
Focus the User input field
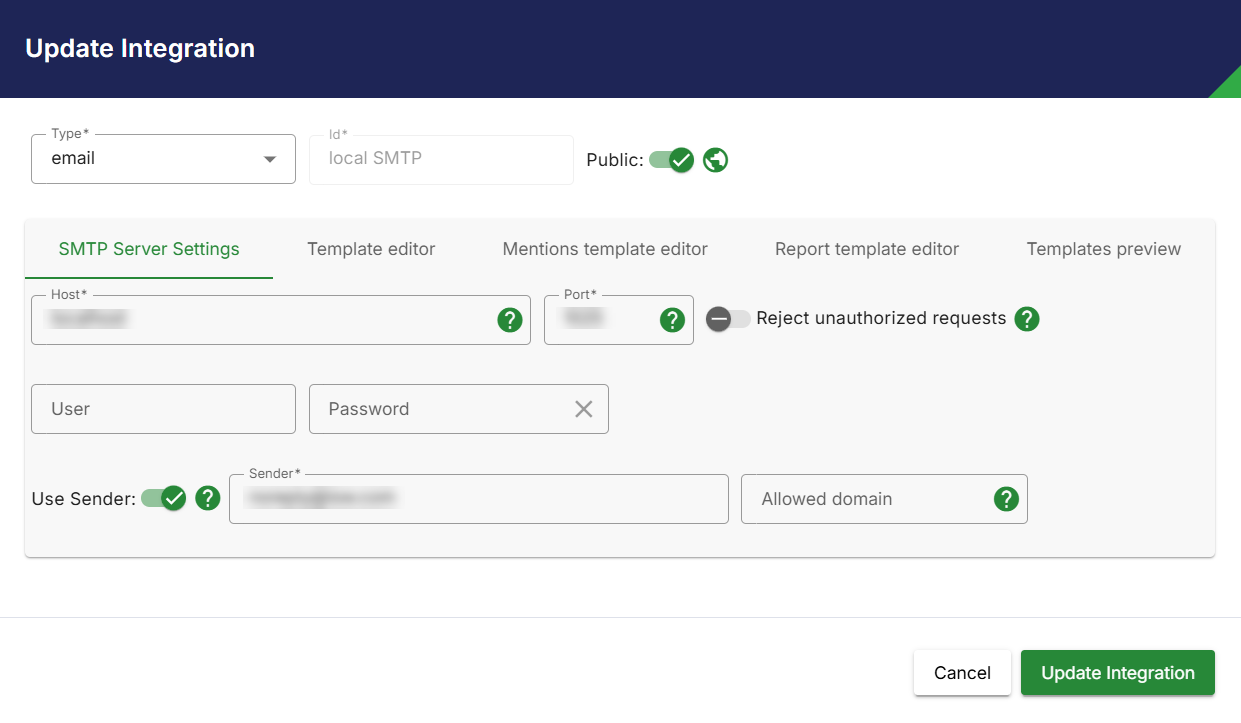click(x=163, y=409)
